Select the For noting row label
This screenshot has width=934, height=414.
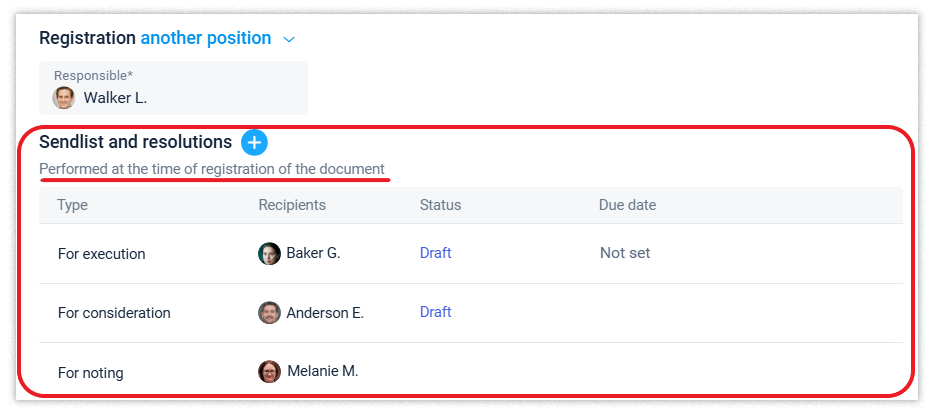click(90, 373)
